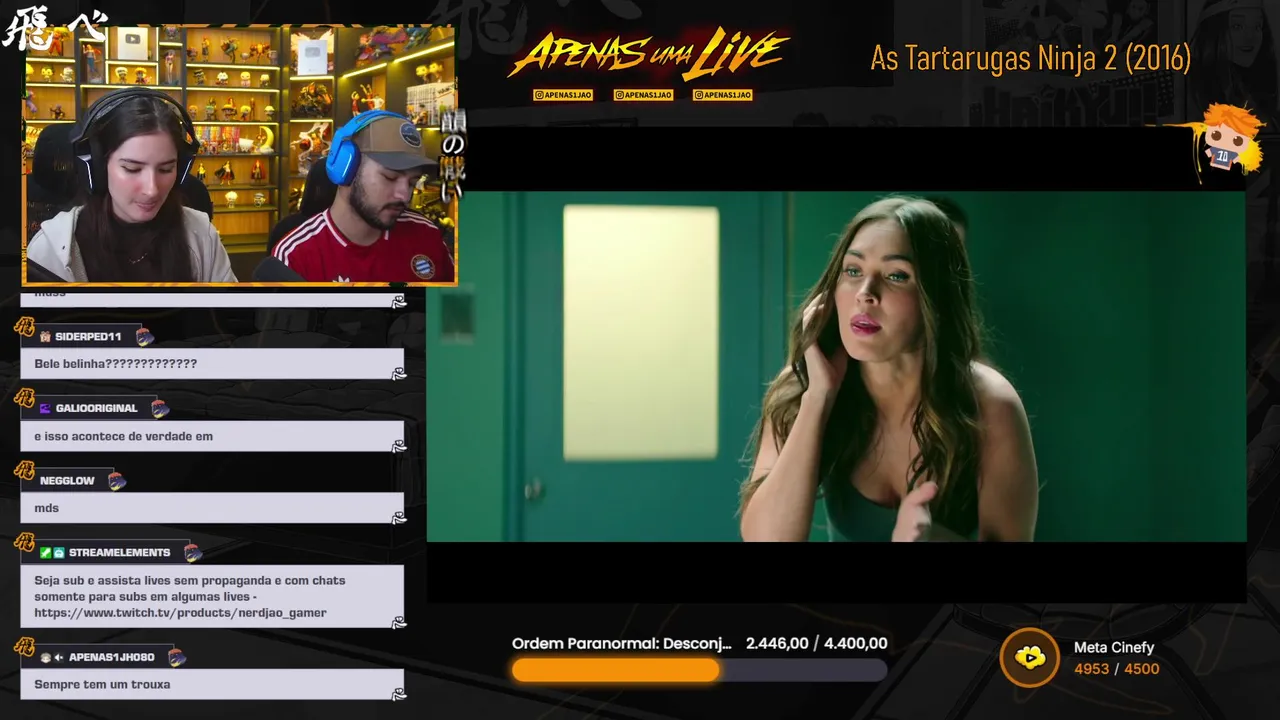
Task: Click the NEGGLOW username
Action: (67, 481)
